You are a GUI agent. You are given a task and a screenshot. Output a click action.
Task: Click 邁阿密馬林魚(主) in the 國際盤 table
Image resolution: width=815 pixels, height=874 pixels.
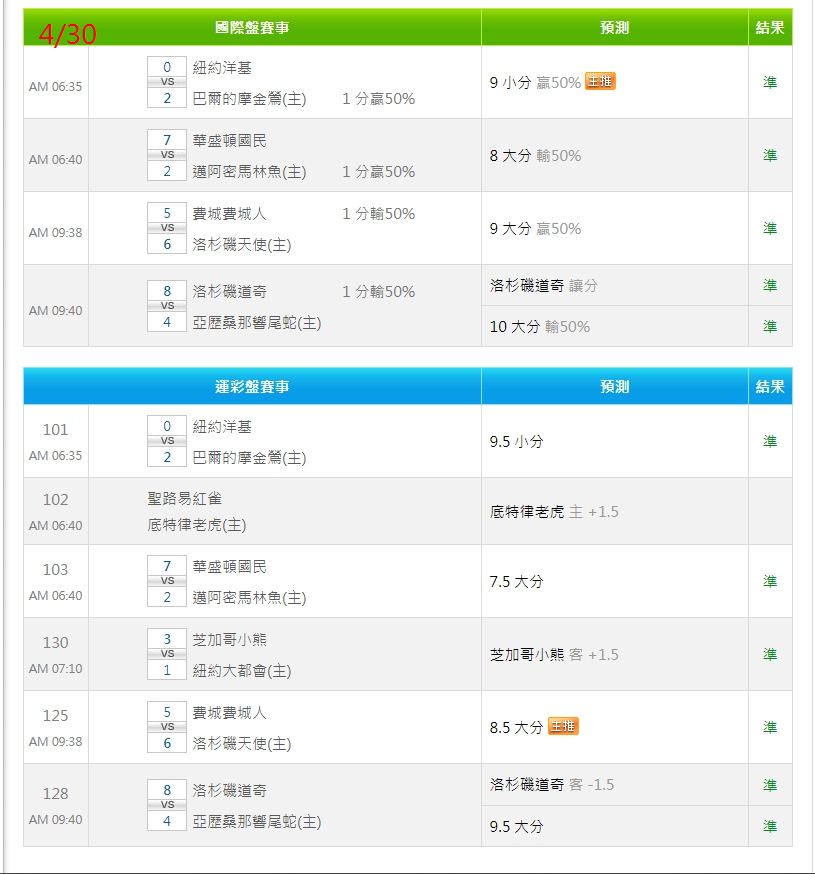[x=249, y=172]
